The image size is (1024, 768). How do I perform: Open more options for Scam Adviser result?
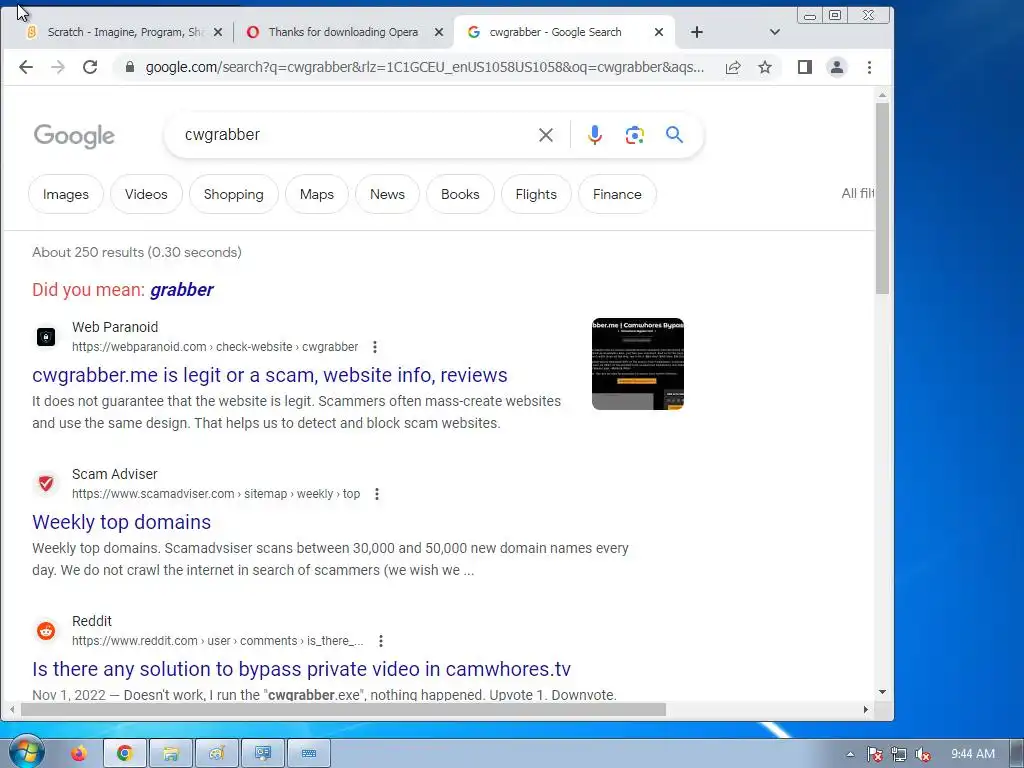click(377, 494)
